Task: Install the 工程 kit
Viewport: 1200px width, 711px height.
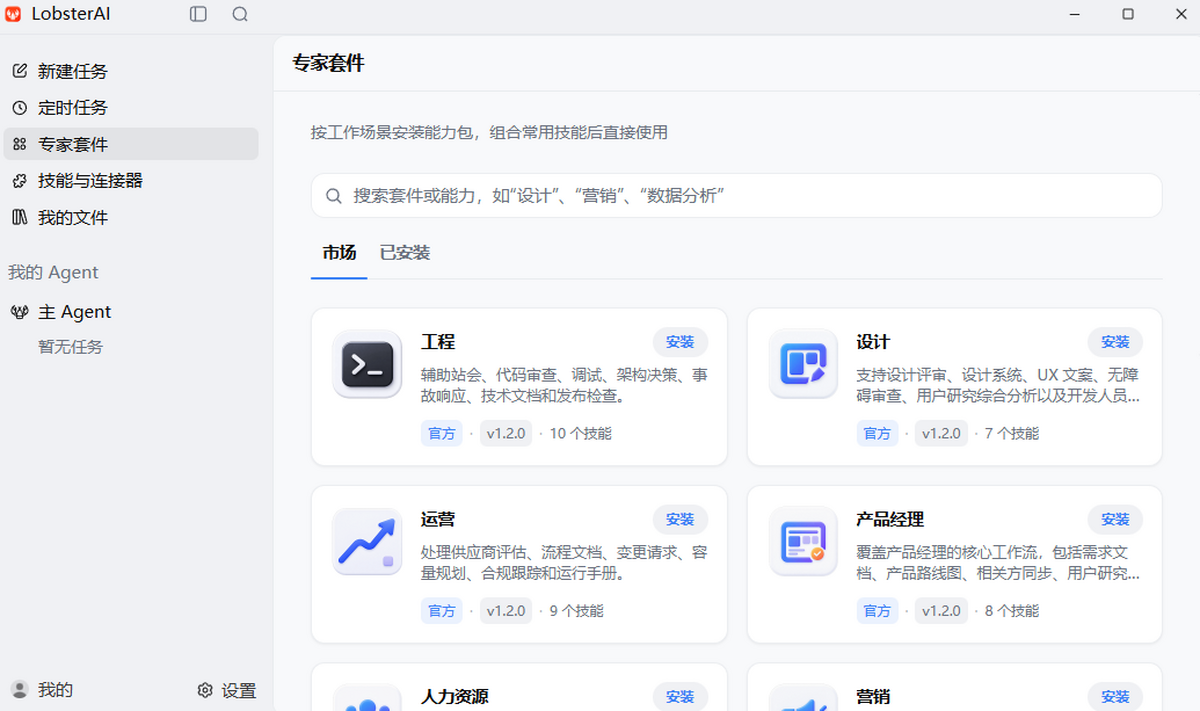Action: point(680,342)
